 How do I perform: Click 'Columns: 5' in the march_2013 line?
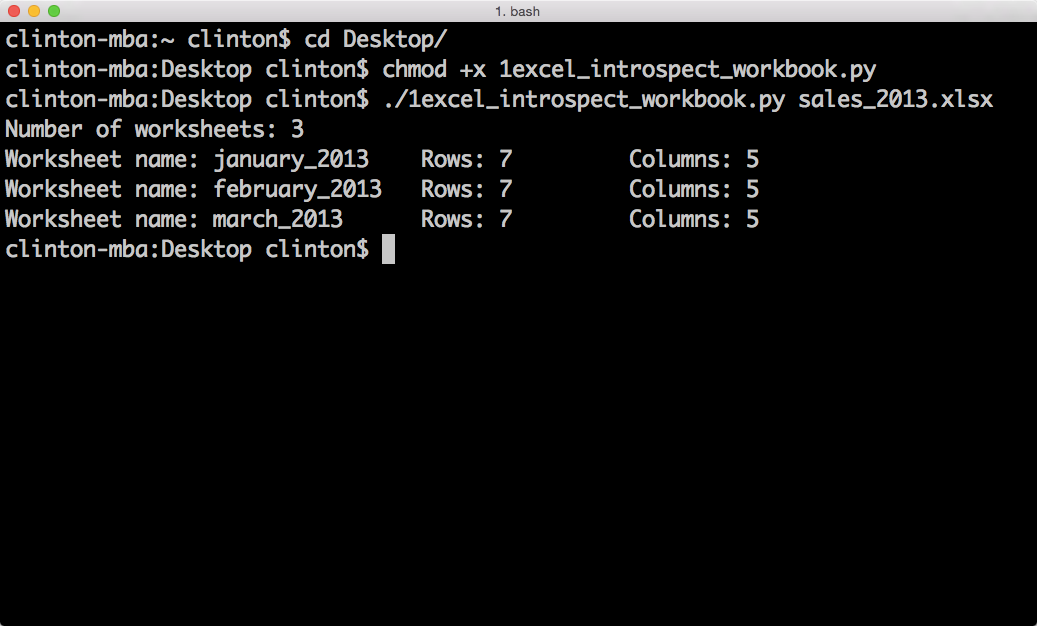[x=694, y=219]
